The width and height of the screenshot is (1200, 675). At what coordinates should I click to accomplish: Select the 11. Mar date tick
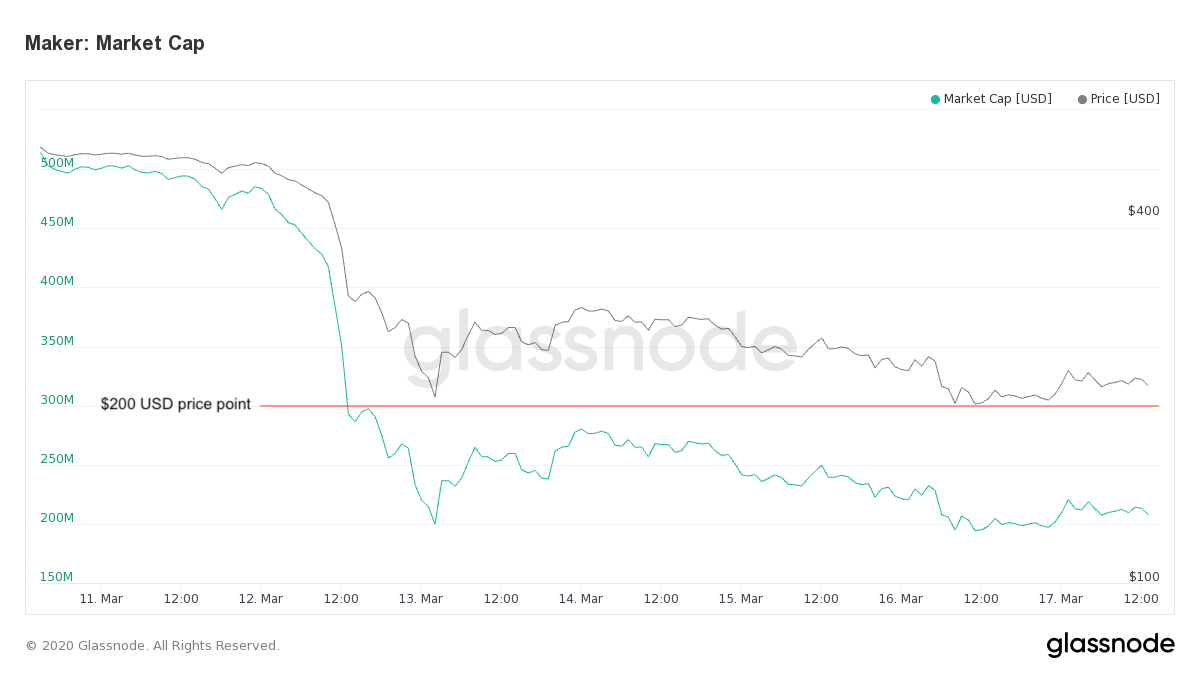point(101,599)
